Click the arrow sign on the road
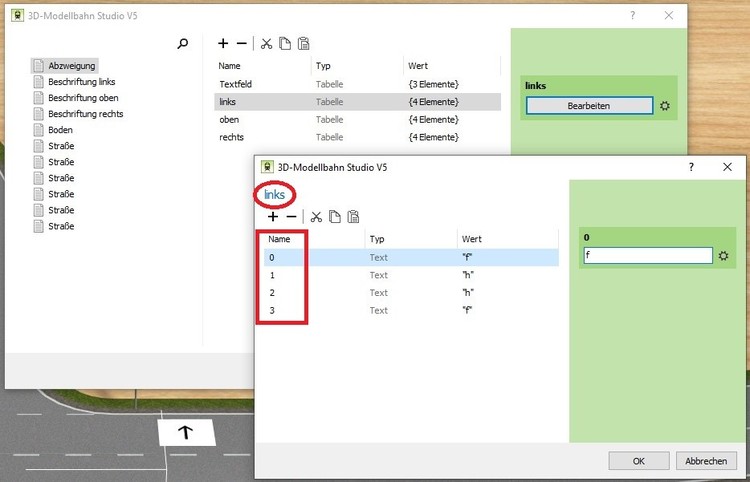The width and height of the screenshot is (750, 482). coord(186,432)
